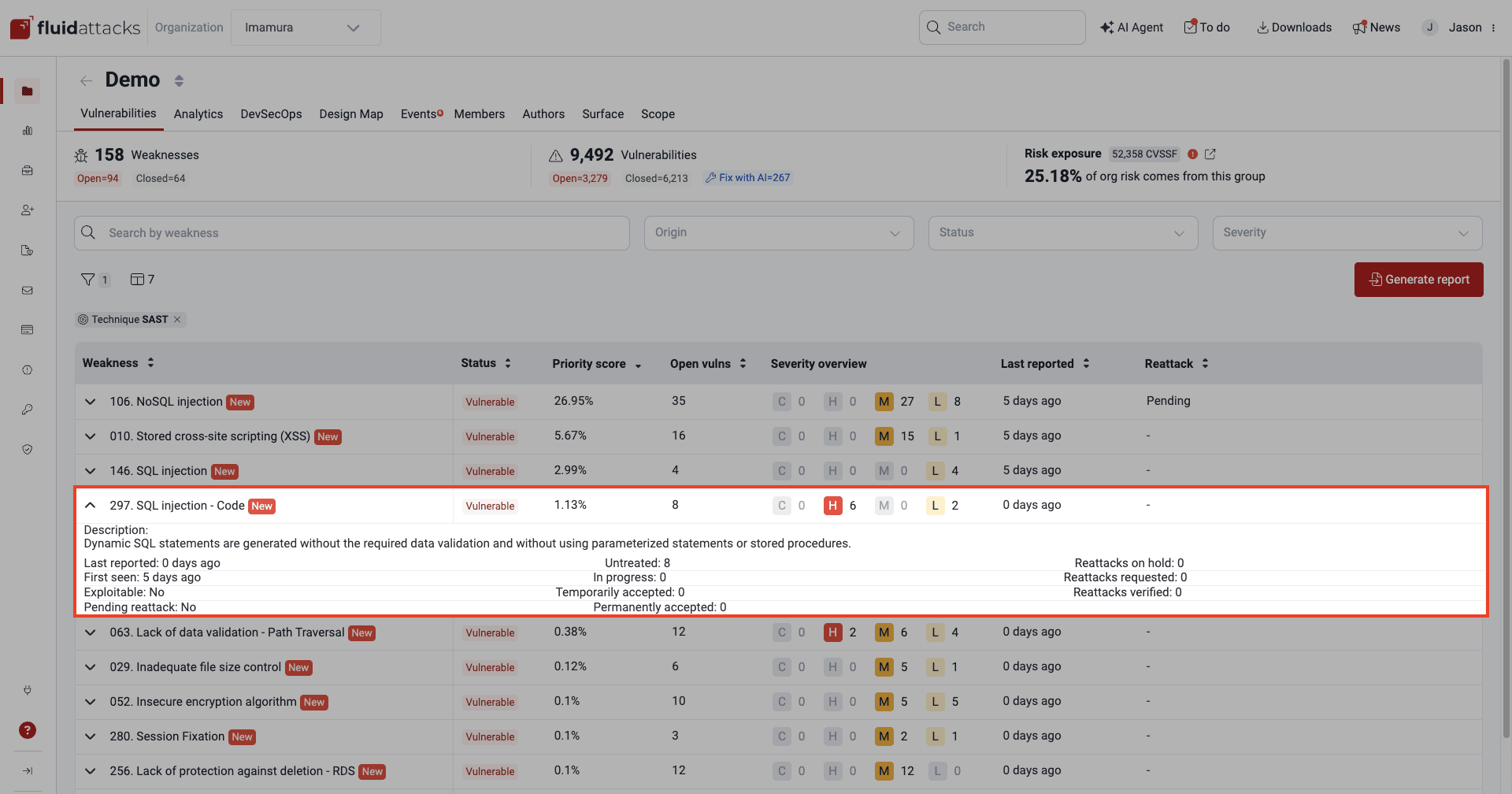Click the Fix with AI=267 link
Screen dimensions: 1512x794
pyautogui.click(x=748, y=178)
